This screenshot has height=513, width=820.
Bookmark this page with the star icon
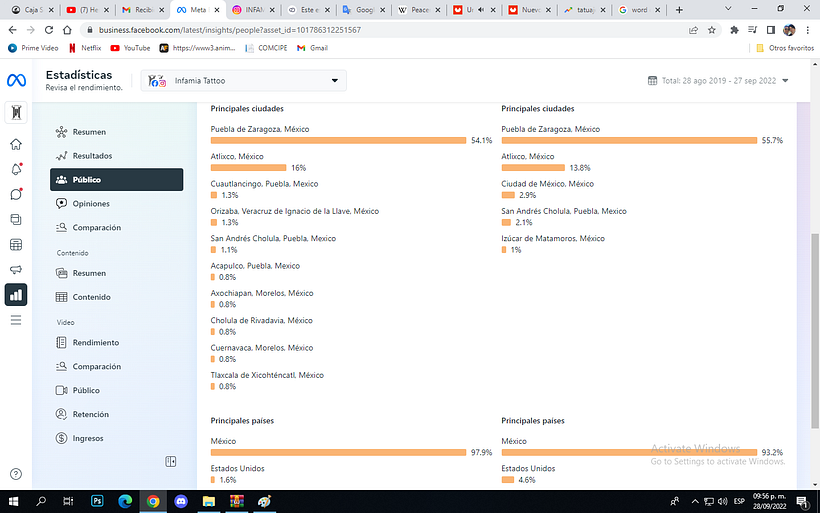712,30
